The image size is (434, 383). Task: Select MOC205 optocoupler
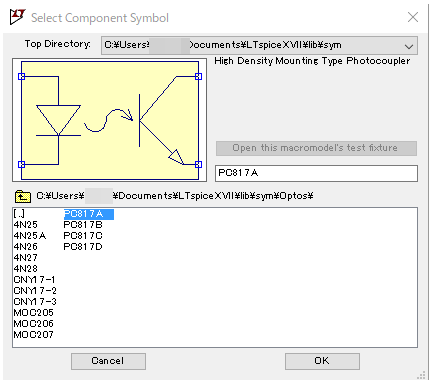[33, 313]
